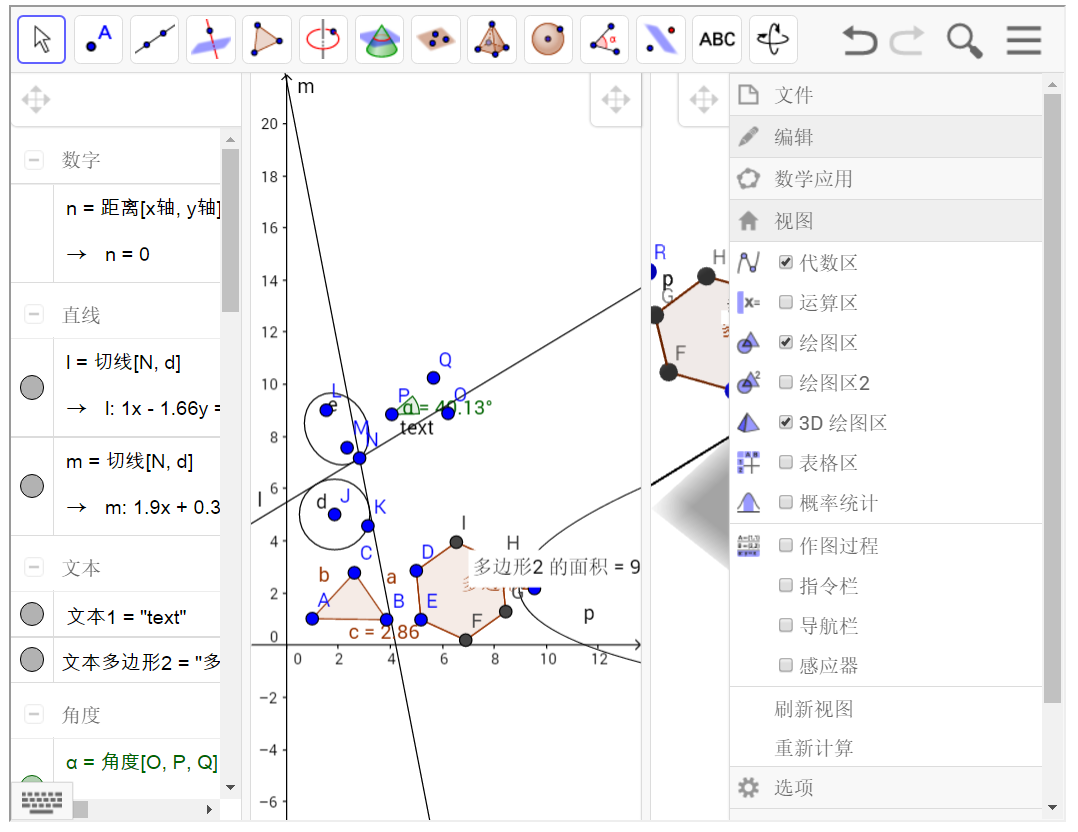
Task: Click point C of the triangle
Action: pos(354,572)
